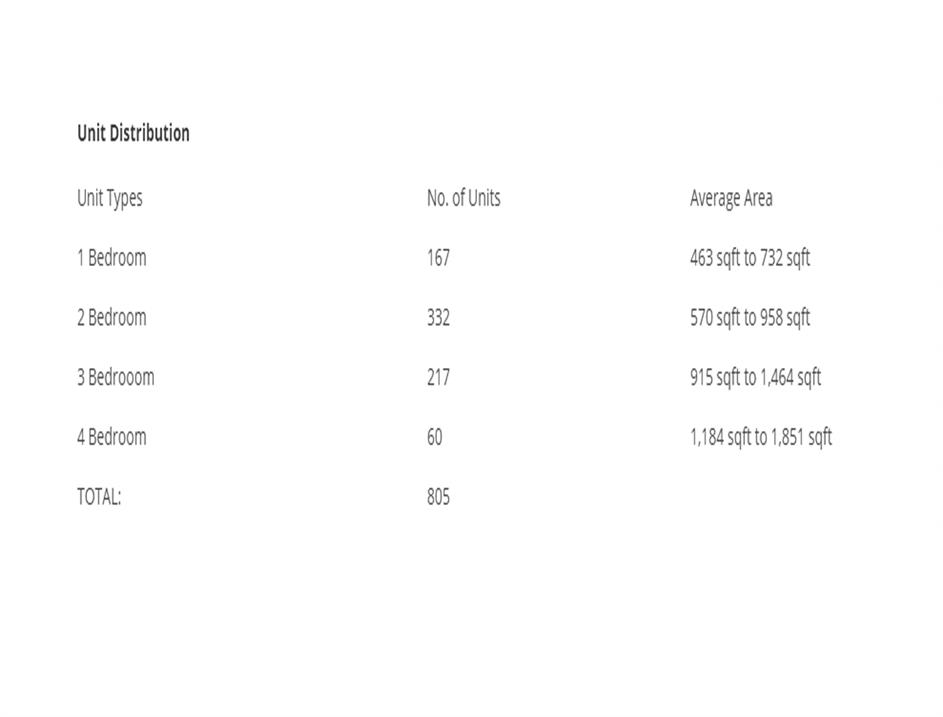Viewport: 943px width, 717px height.
Task: Click the 915 sqft to 1,464 sqft text
Action: point(755,378)
